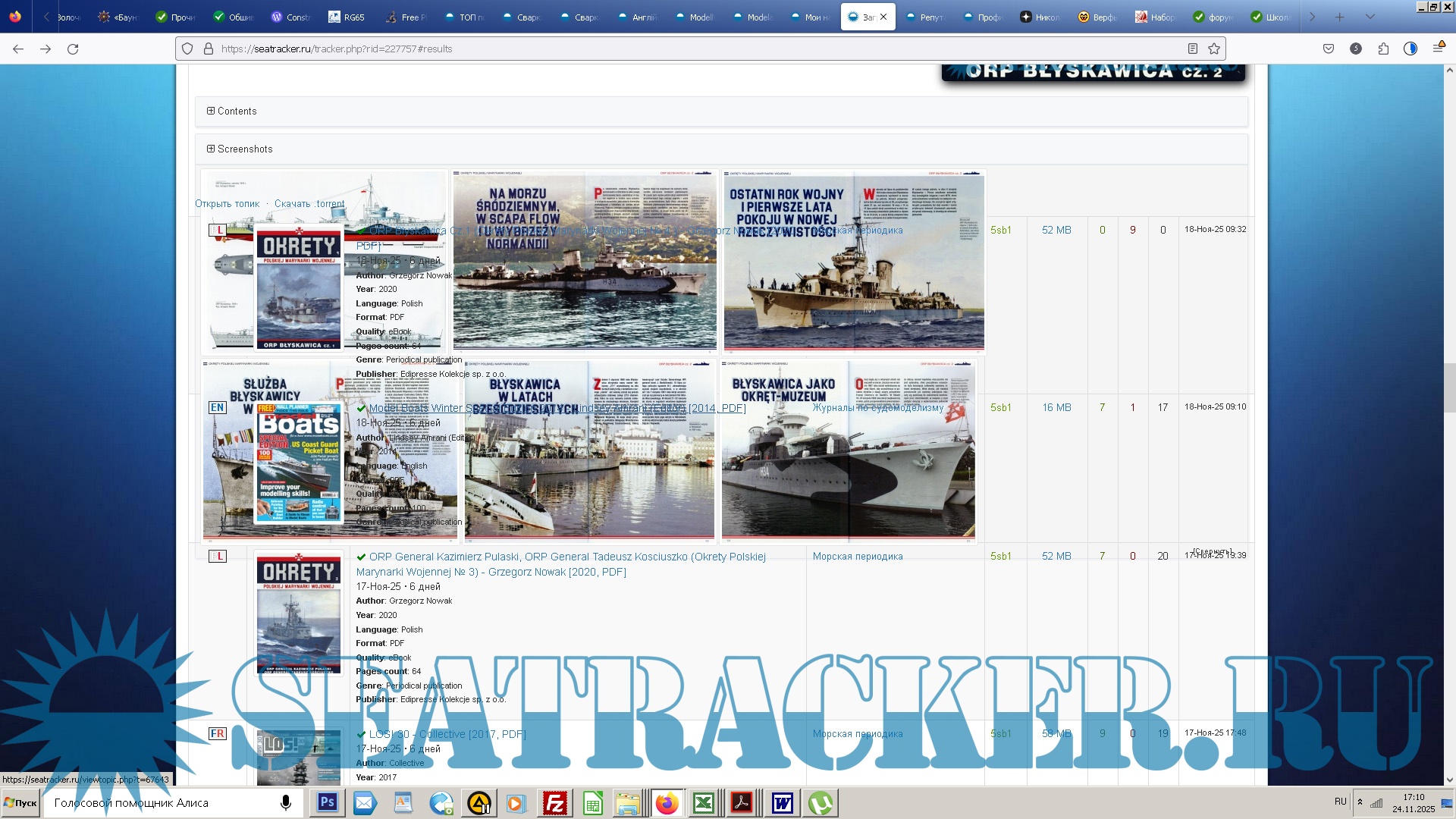Open the list all tabs dropdown
The image size is (1456, 819).
(x=1370, y=17)
